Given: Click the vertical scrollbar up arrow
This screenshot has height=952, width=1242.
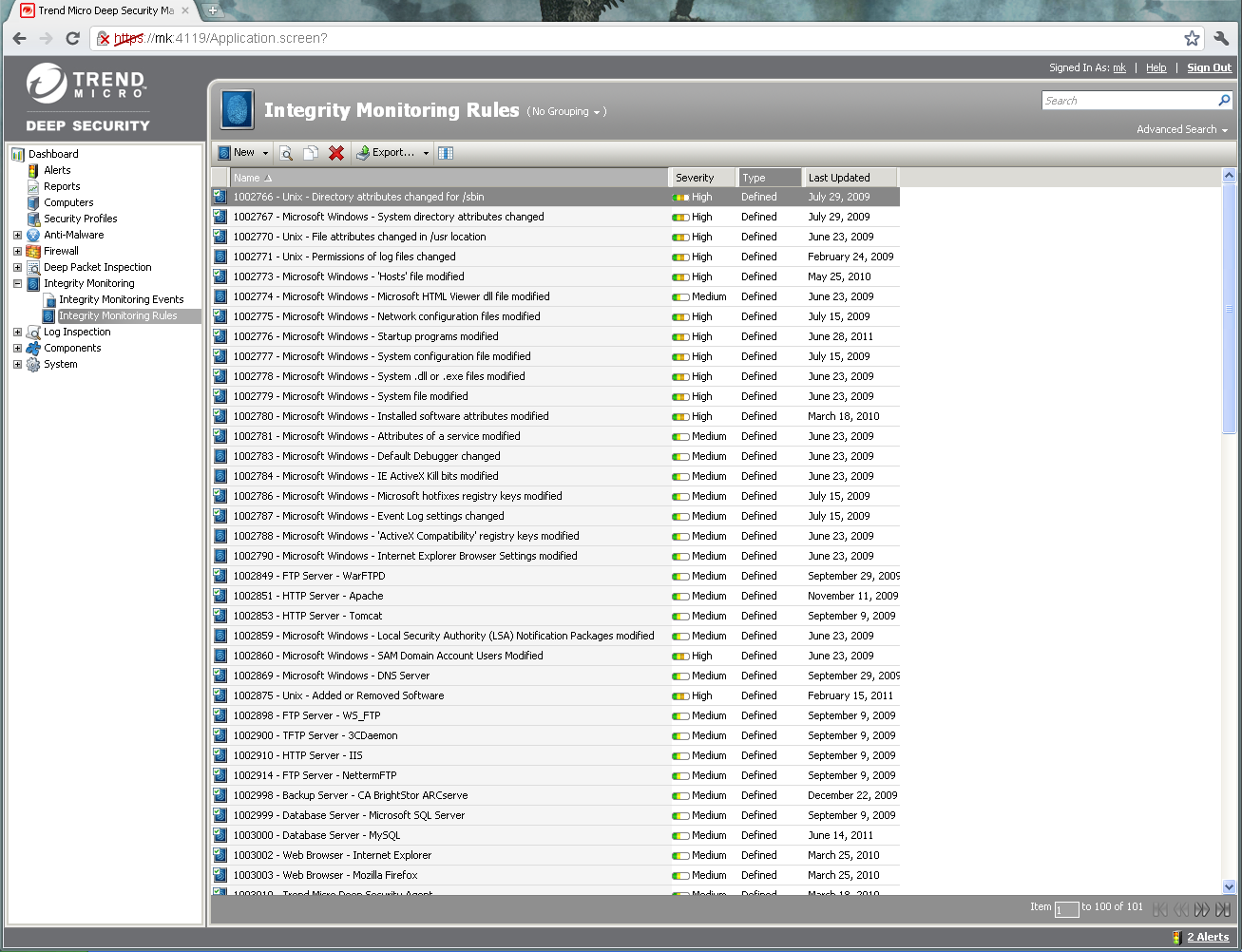Looking at the screenshot, I should click(1229, 176).
